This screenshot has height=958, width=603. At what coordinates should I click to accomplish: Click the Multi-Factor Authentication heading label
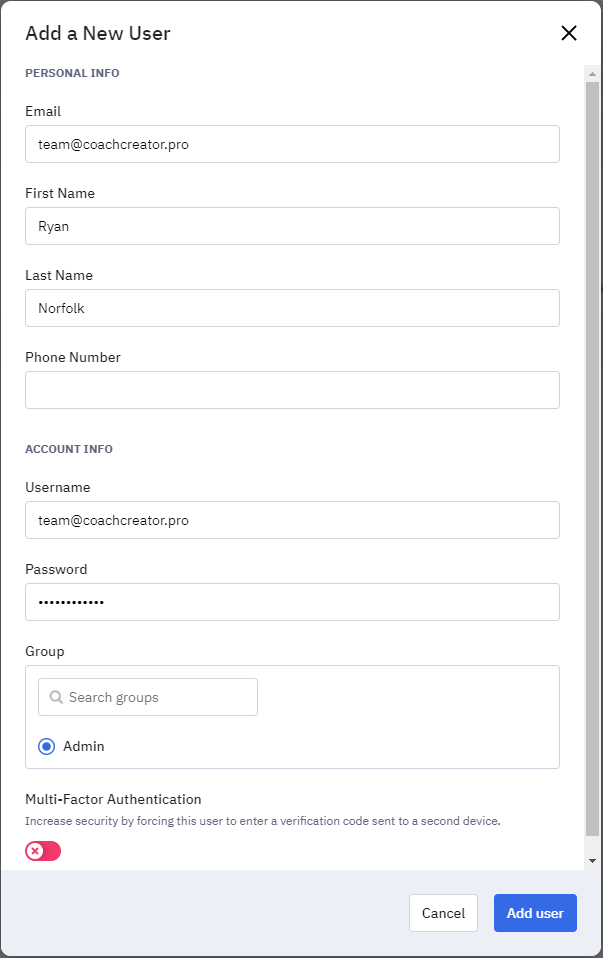113,799
